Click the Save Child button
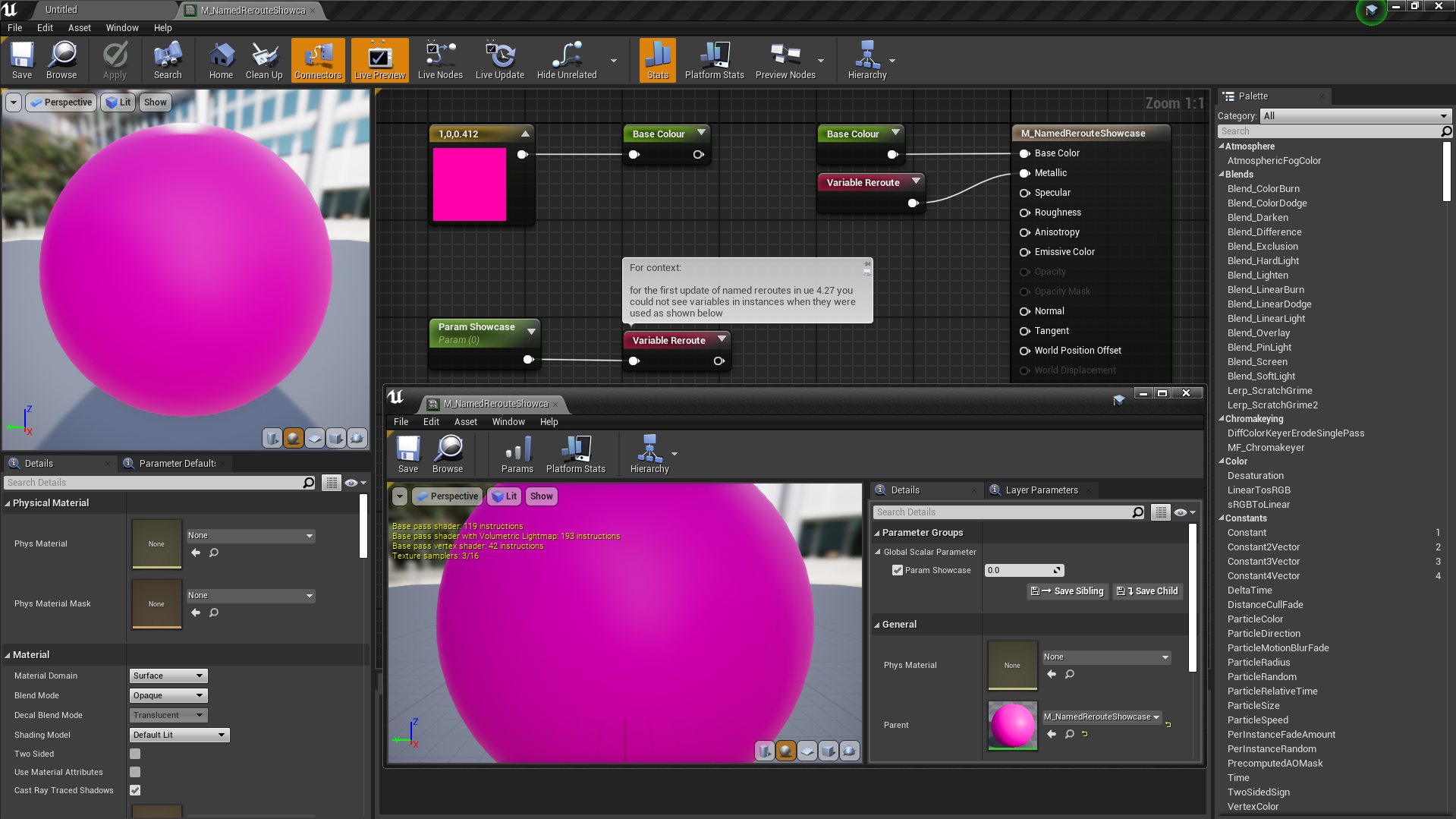1456x819 pixels. point(1147,591)
